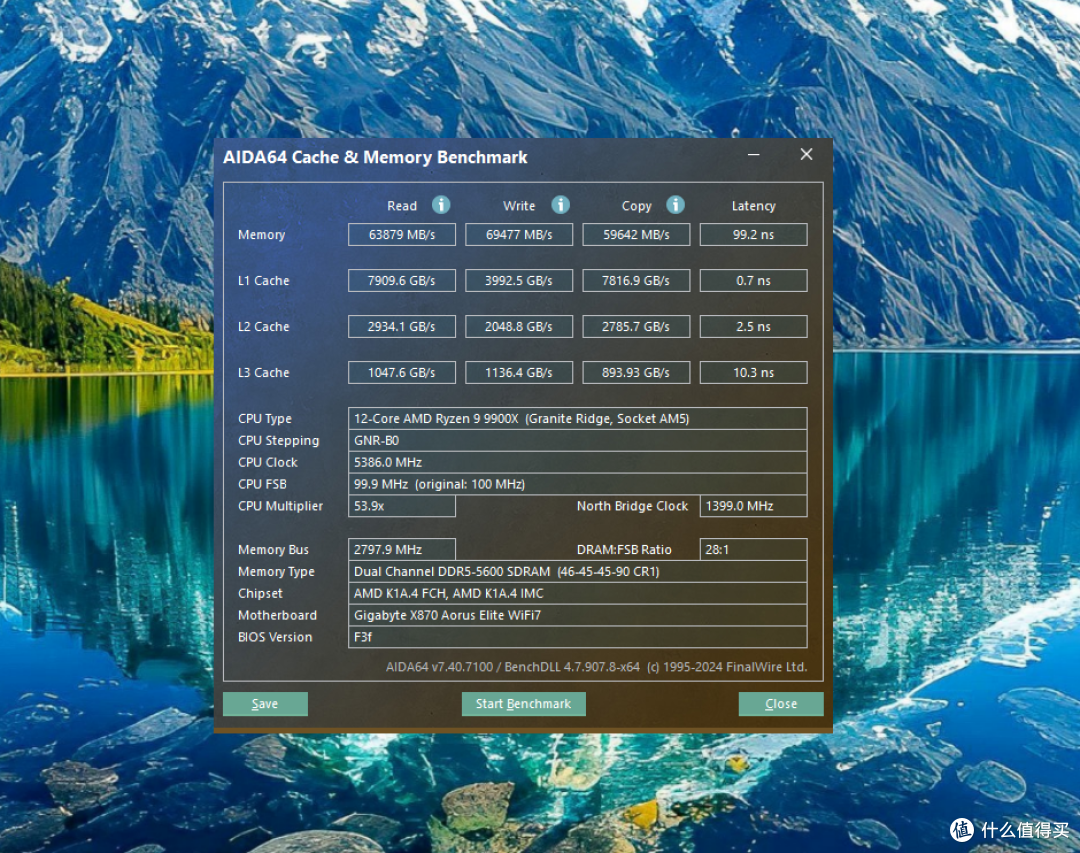Click the Copy column header

pyautogui.click(x=636, y=206)
